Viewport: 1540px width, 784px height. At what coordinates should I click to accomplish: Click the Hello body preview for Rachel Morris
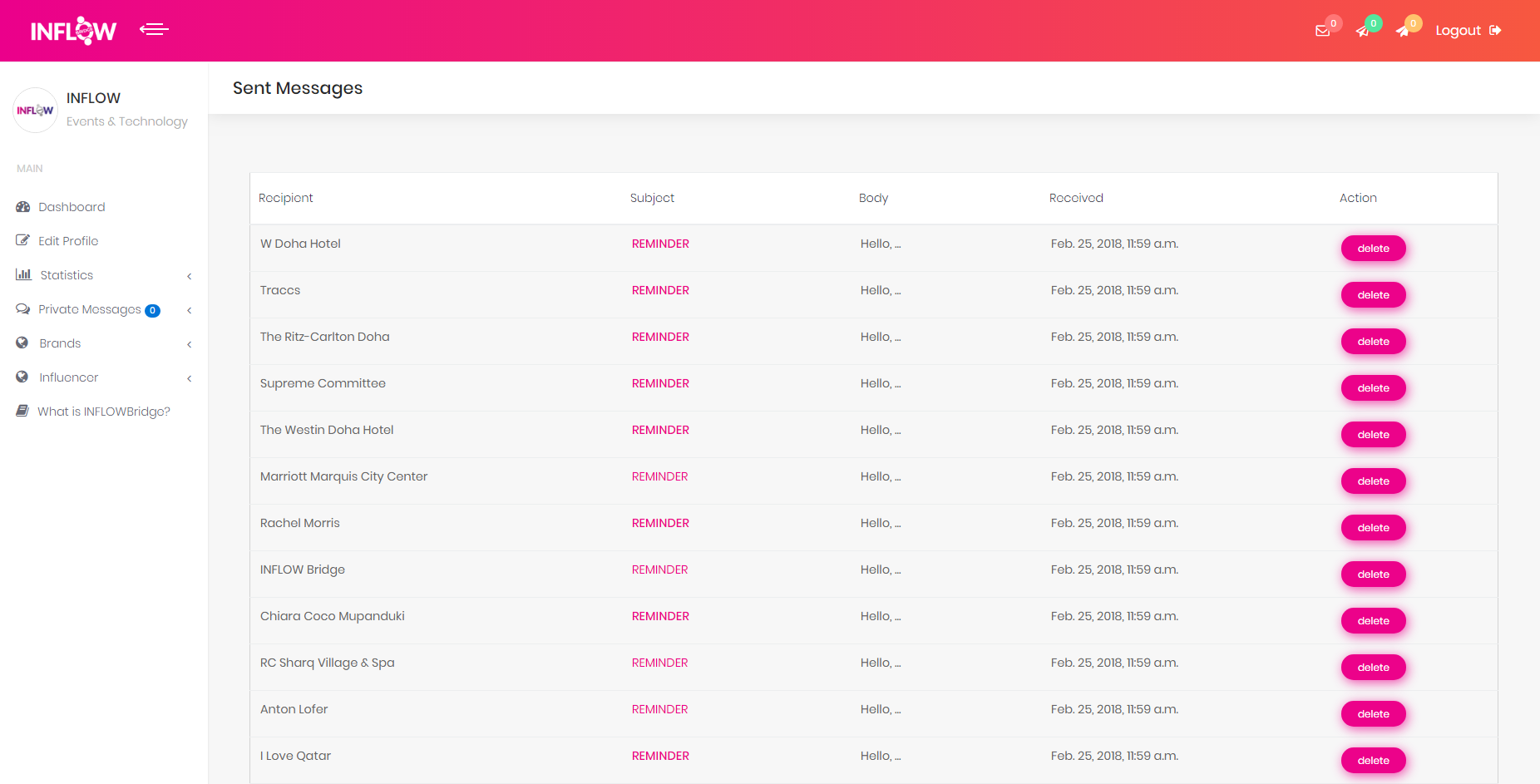point(881,523)
